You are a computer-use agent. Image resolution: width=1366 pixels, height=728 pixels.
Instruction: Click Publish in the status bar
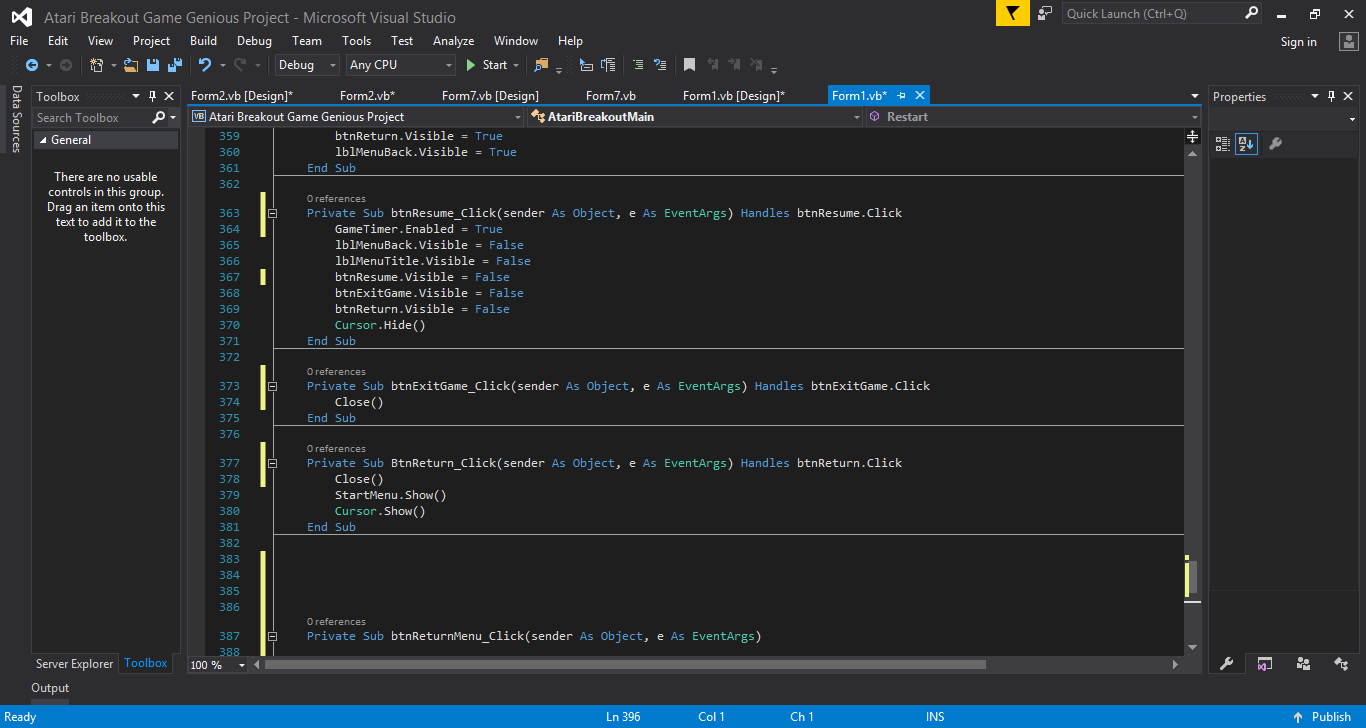pos(1322,716)
